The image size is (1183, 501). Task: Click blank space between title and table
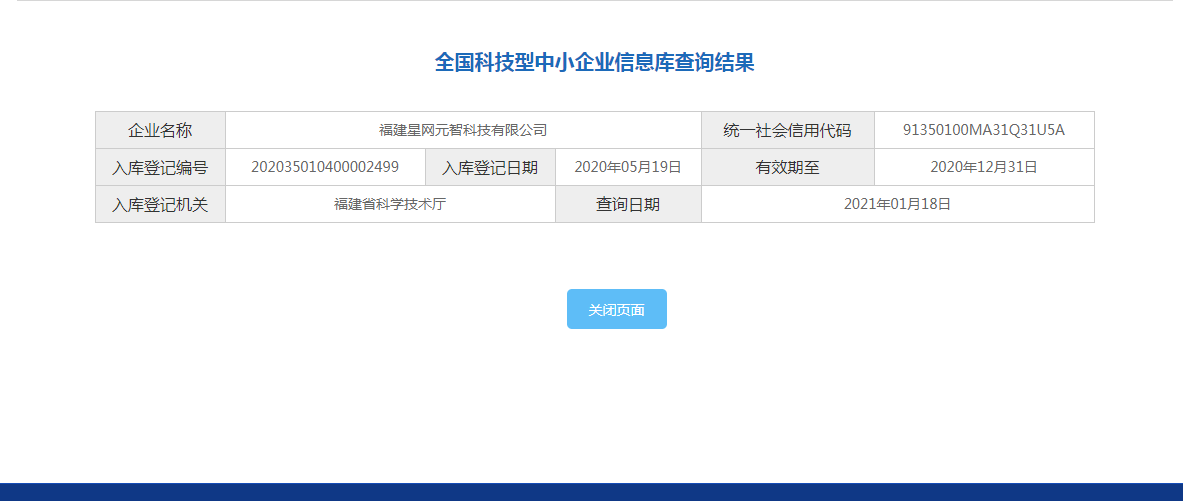click(594, 94)
